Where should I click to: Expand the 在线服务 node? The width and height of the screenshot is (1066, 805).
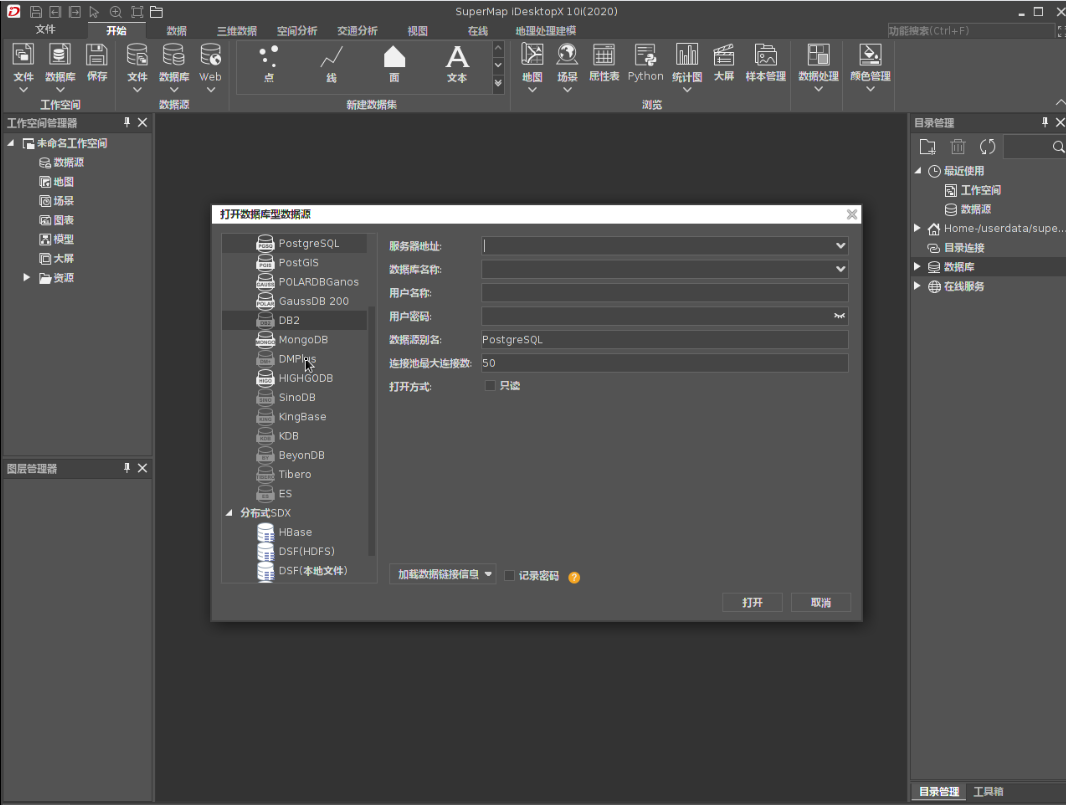(918, 286)
